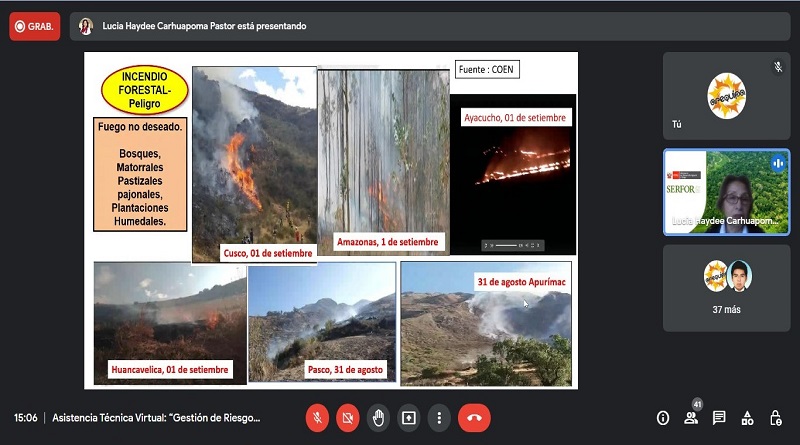Open the chat messages icon
The height and width of the screenshot is (445, 800).
click(x=719, y=418)
